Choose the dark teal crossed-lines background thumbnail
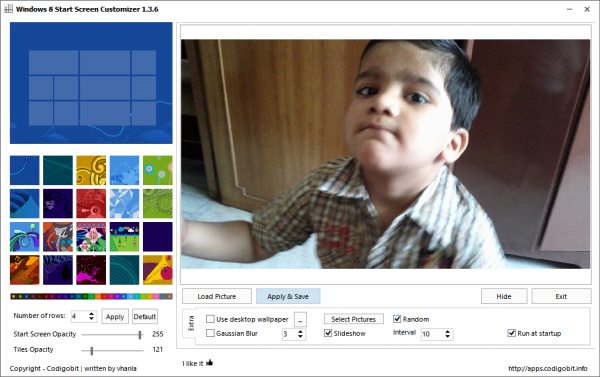This screenshot has height=377, width=600. click(x=58, y=170)
